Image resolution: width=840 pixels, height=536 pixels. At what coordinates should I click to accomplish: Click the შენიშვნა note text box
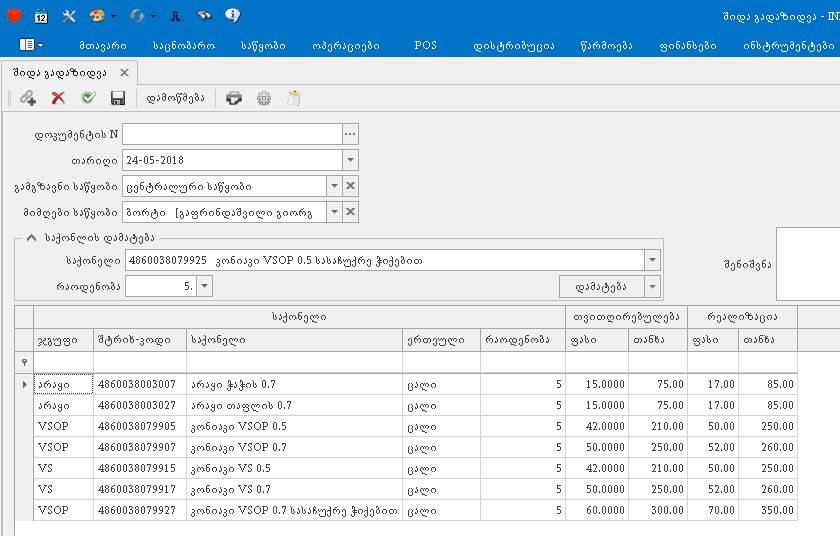tap(808, 264)
